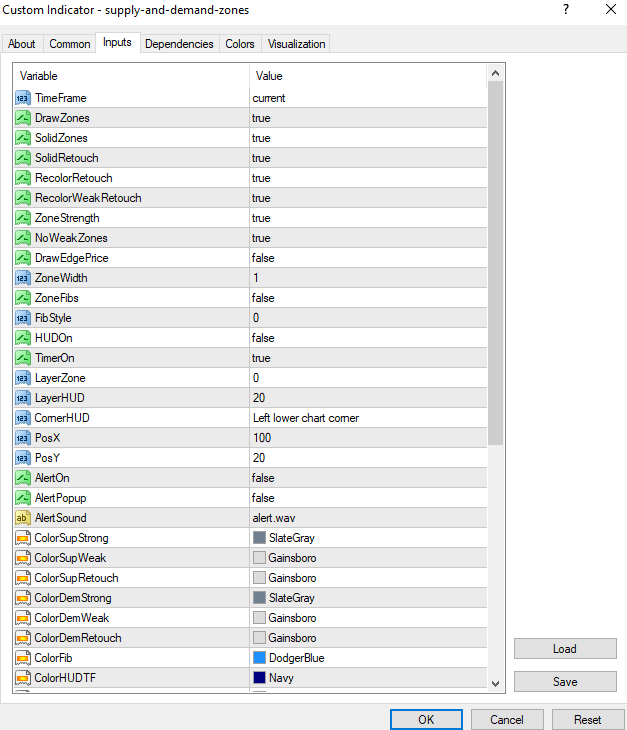The width and height of the screenshot is (627, 730).
Task: Click the scrollbar up arrow
Action: 496,73
